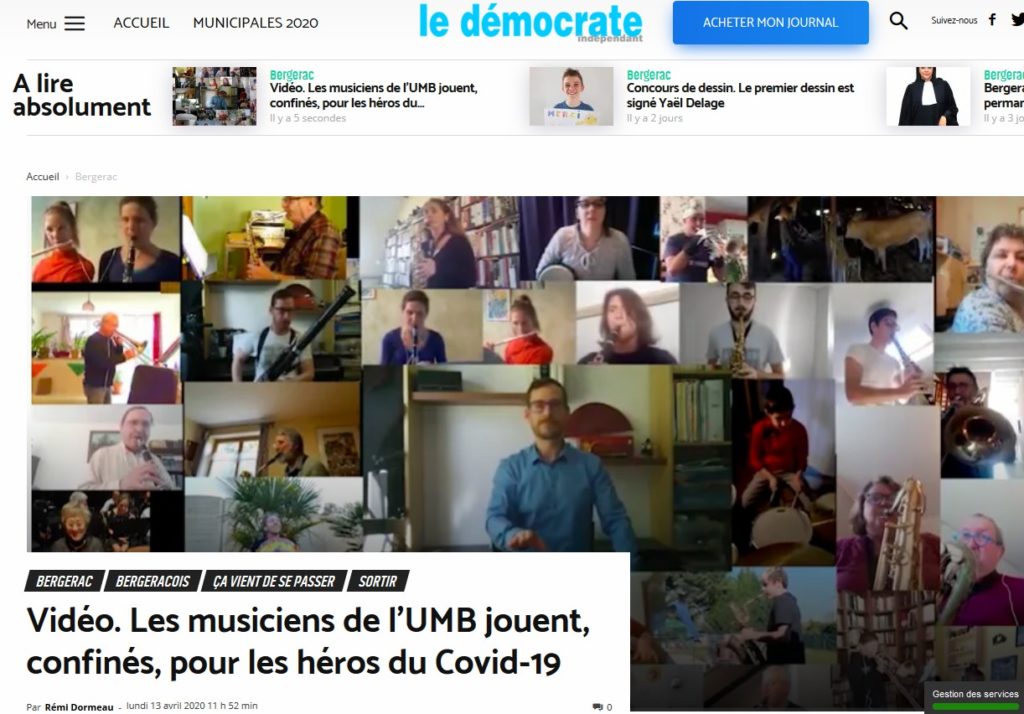Select the SORTIR category tag
The width and height of the screenshot is (1024, 714).
377,581
